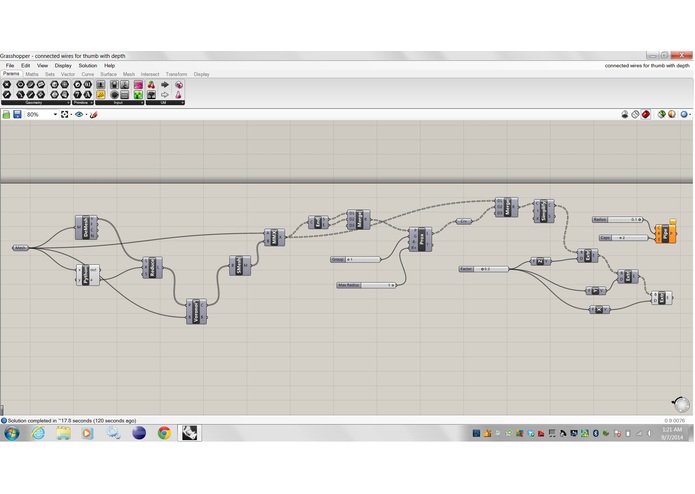The height and width of the screenshot is (494, 695).
Task: Select the DeMesh component
Action: pos(86,228)
